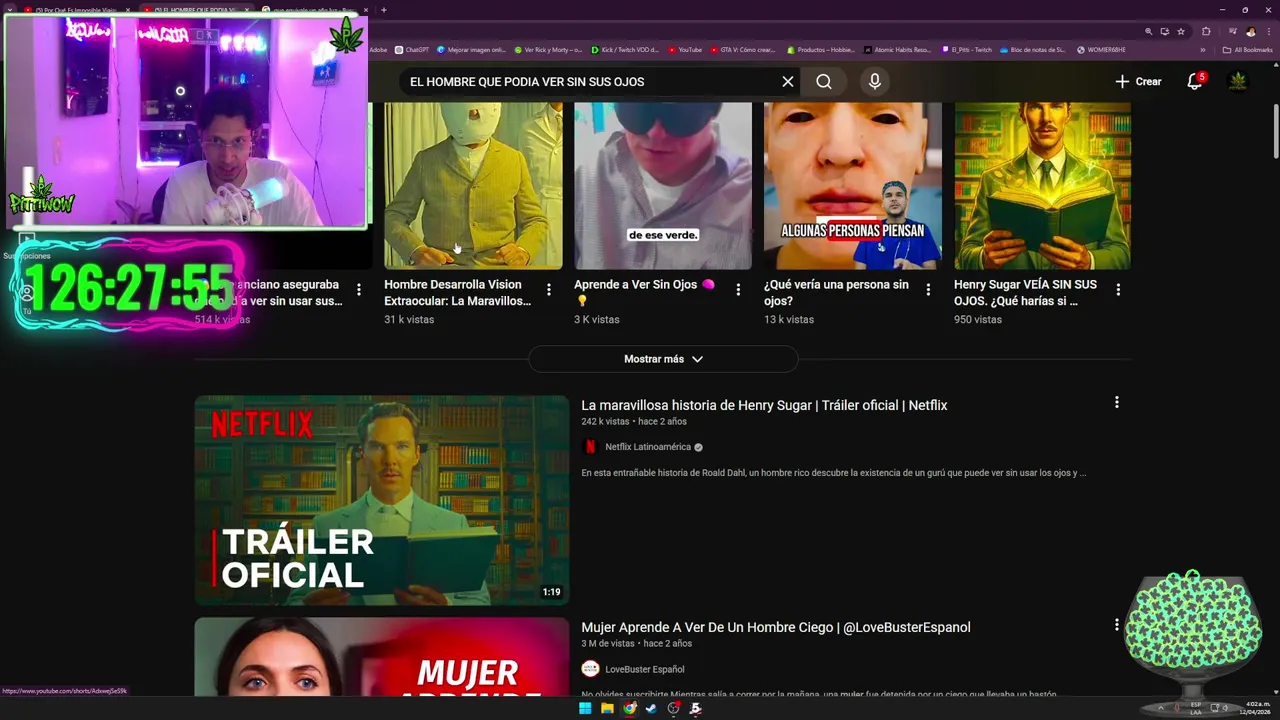This screenshot has height=720, width=1280.
Task: Open options for the anciano aseguraba short
Action: tap(359, 290)
